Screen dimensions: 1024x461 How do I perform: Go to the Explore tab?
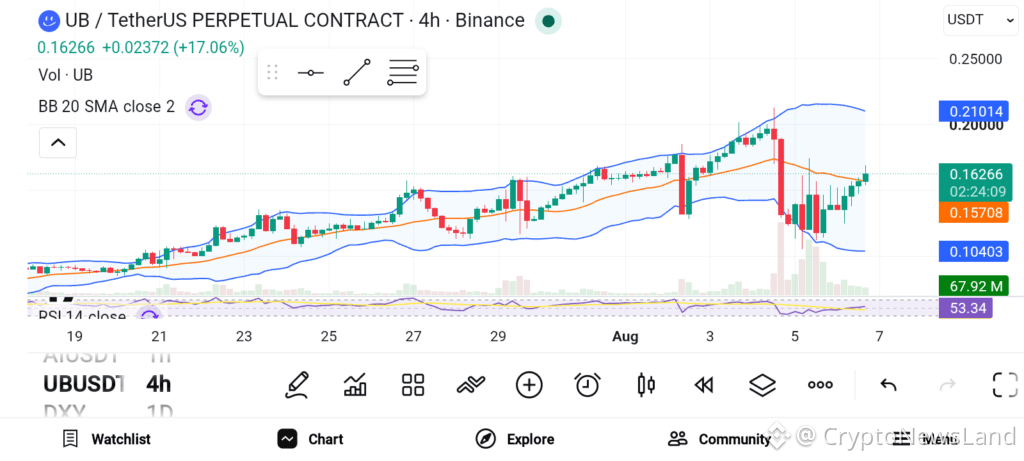pos(515,439)
